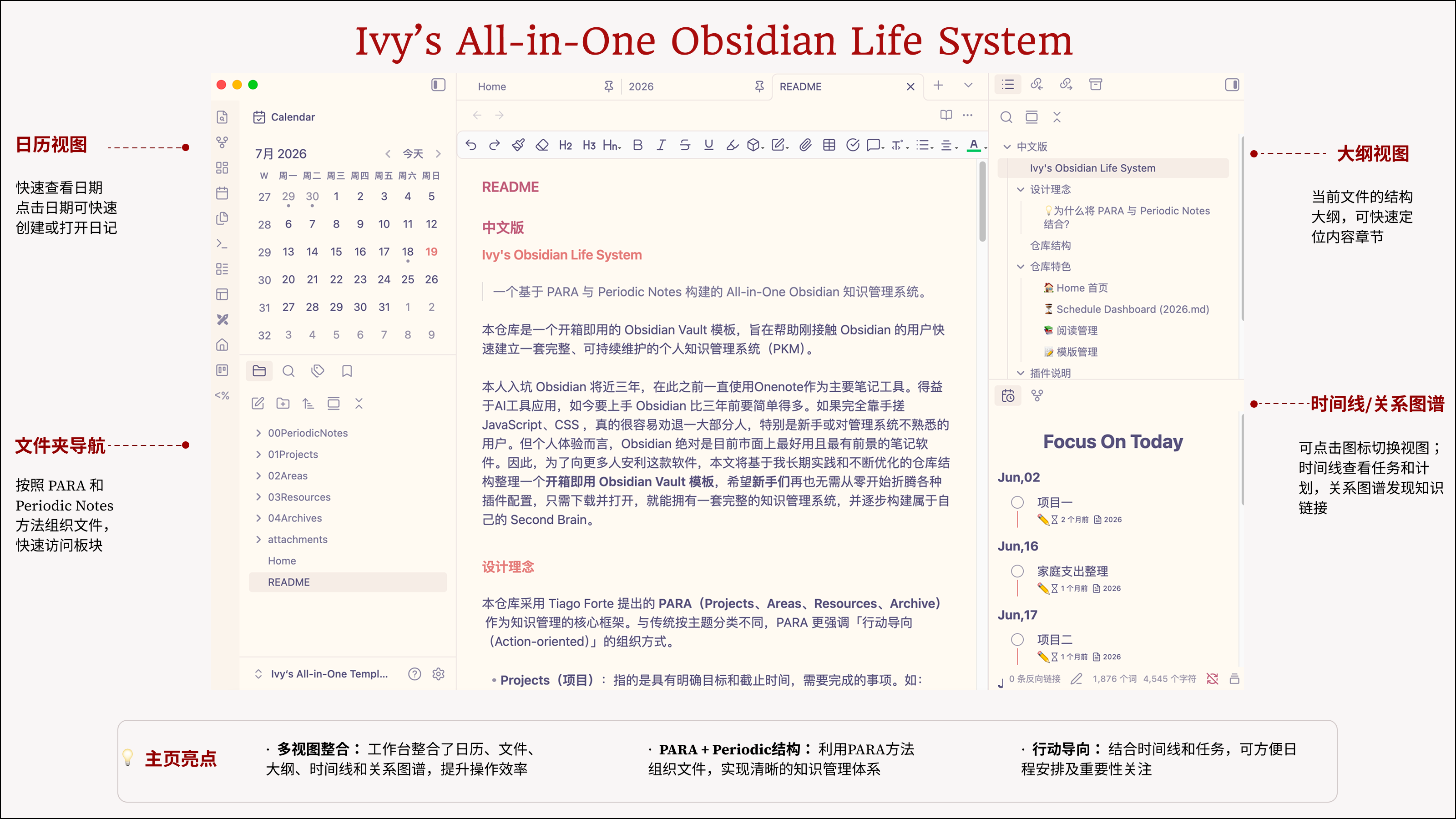Toggle italic formatting

(x=661, y=145)
